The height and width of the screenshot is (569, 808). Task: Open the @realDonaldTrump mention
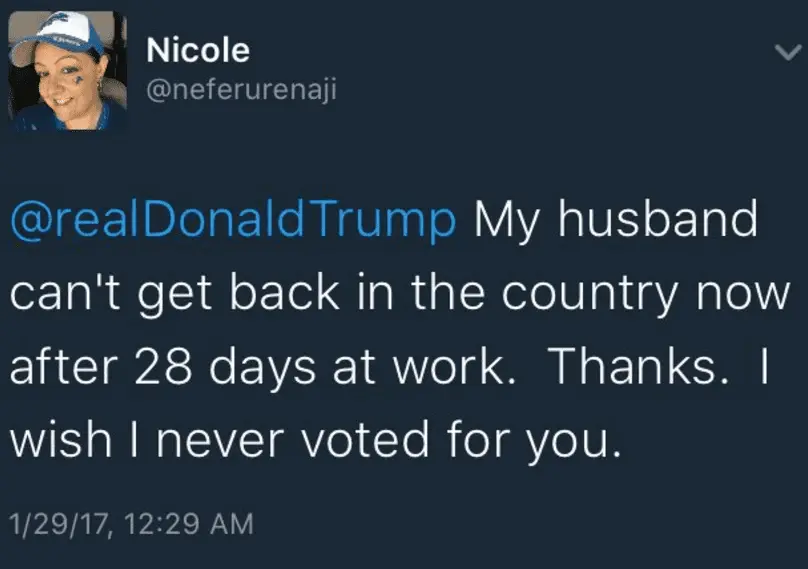coord(233,221)
